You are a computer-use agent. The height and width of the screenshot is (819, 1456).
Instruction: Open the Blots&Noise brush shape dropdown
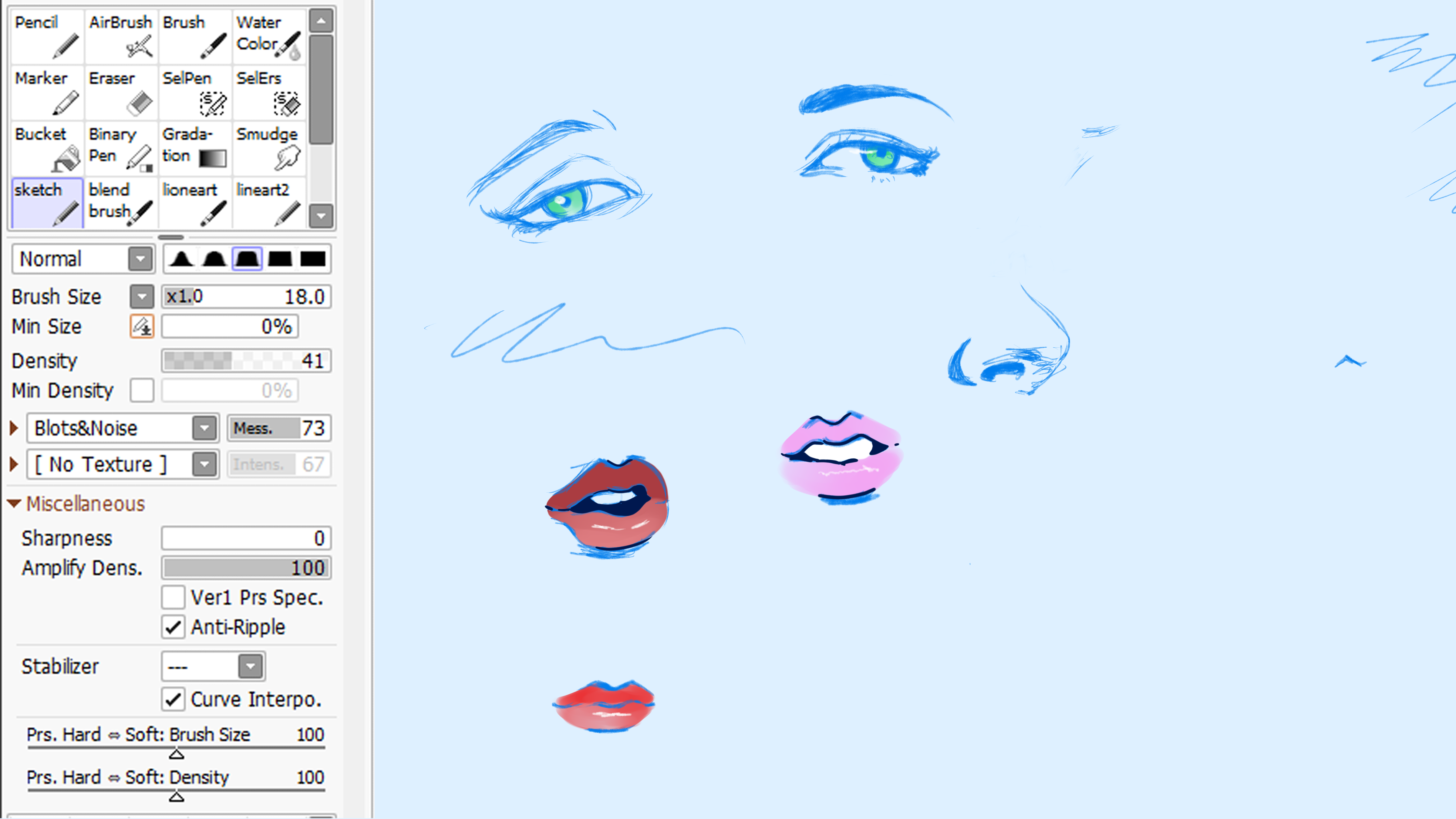205,428
